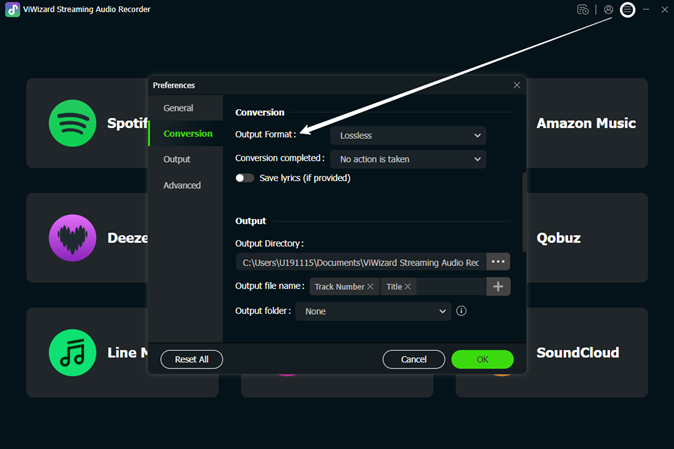Image resolution: width=674 pixels, height=449 pixels.
Task: Click the user account profile icon
Action: 608,10
